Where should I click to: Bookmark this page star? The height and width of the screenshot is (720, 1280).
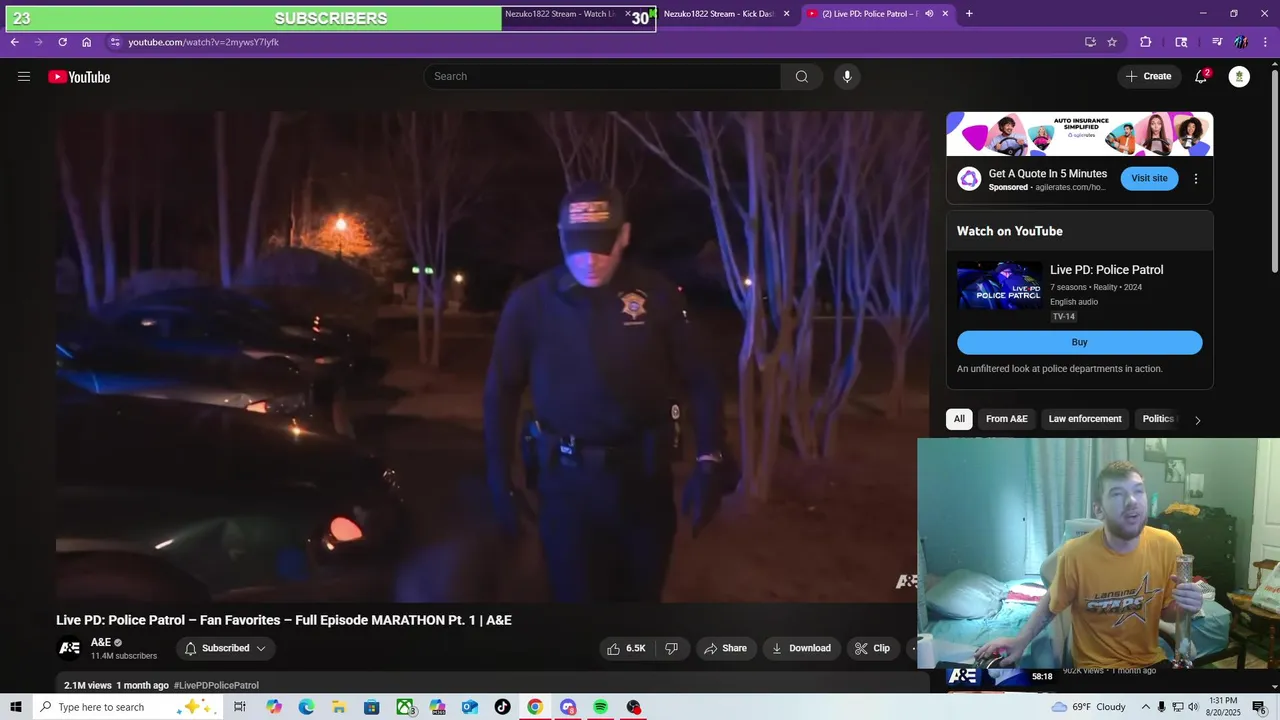tap(1112, 42)
